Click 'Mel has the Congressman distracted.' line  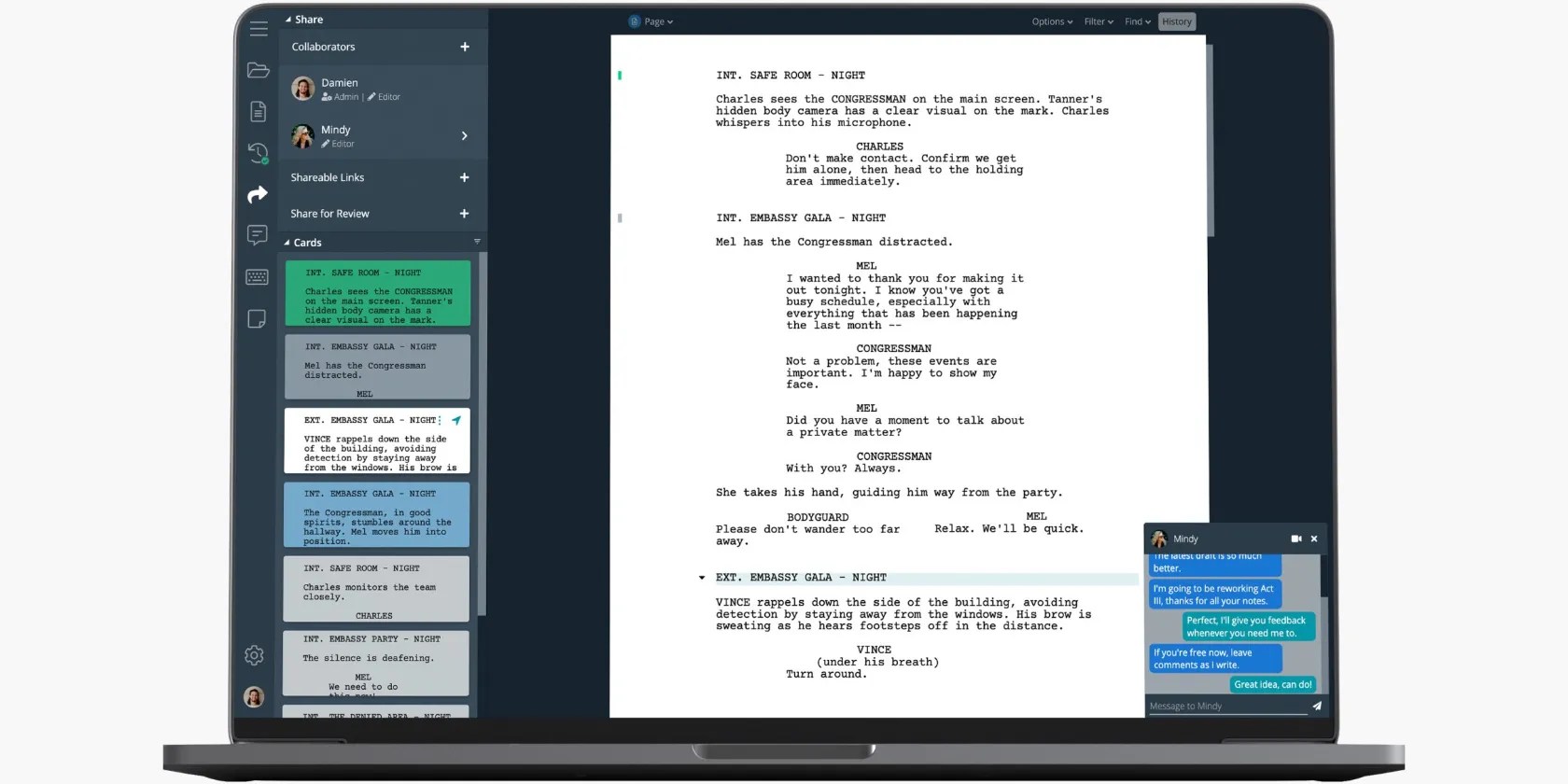[834, 242]
